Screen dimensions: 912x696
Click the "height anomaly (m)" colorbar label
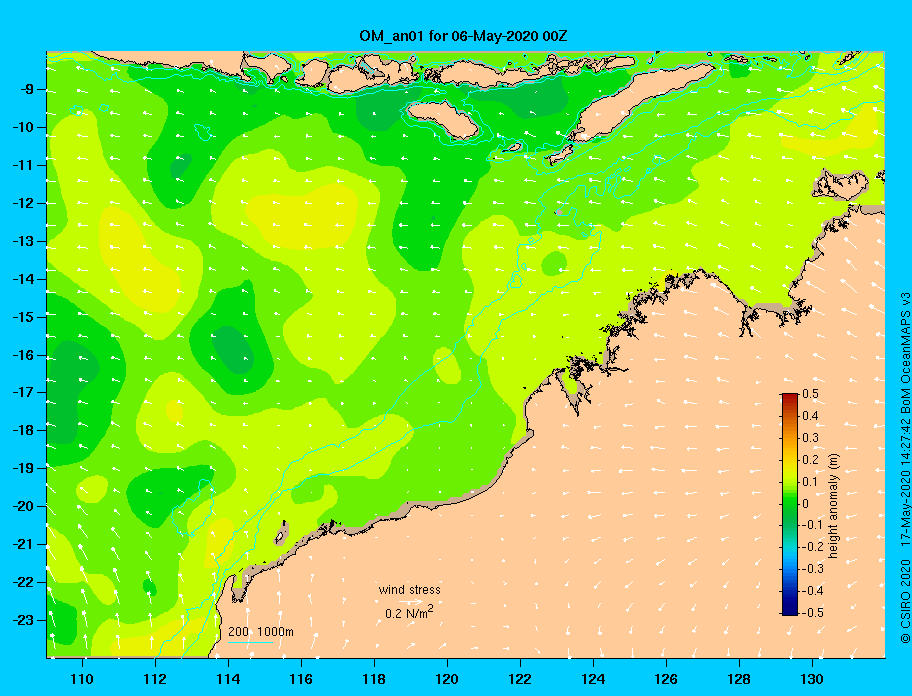[x=833, y=504]
